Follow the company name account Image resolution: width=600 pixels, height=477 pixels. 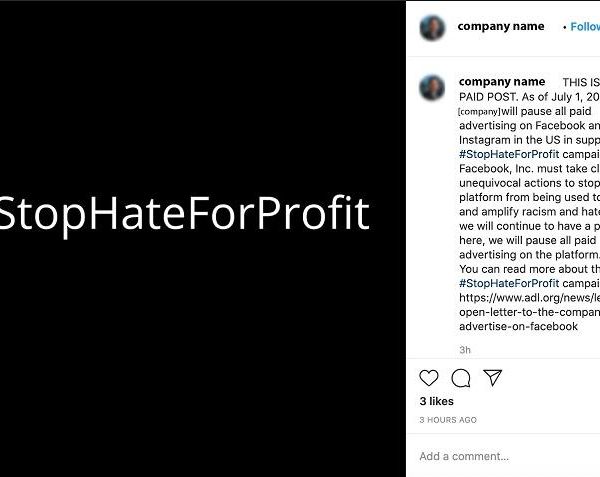tap(584, 27)
